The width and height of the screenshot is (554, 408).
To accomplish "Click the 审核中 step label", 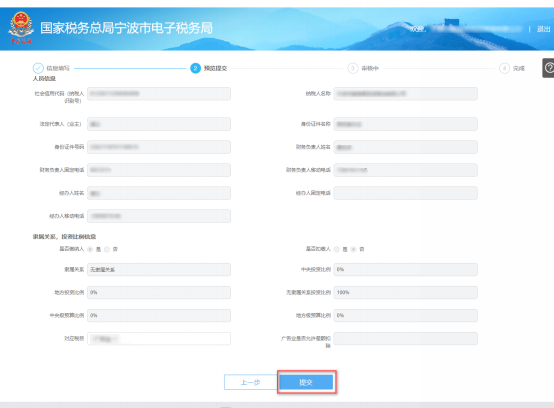I will pyautogui.click(x=370, y=68).
